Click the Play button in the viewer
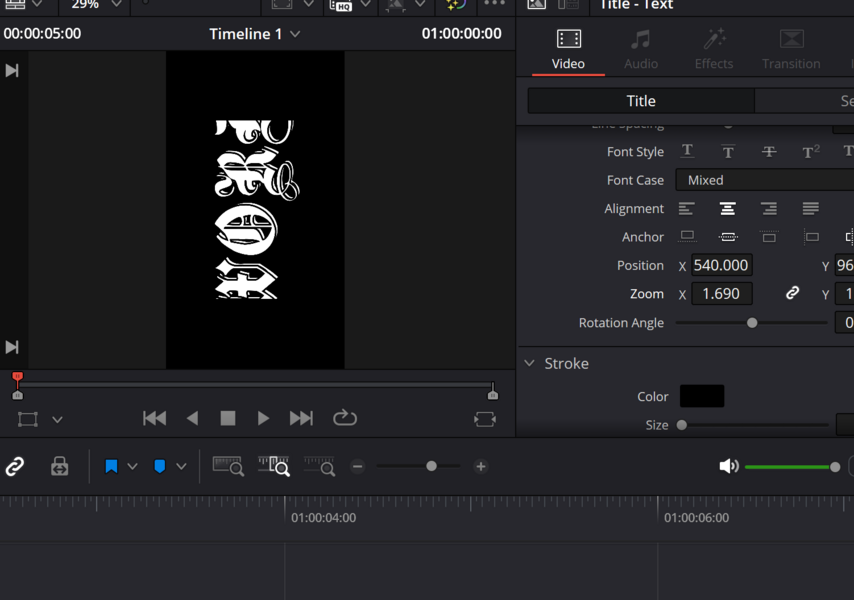This screenshot has height=600, width=854. [263, 418]
